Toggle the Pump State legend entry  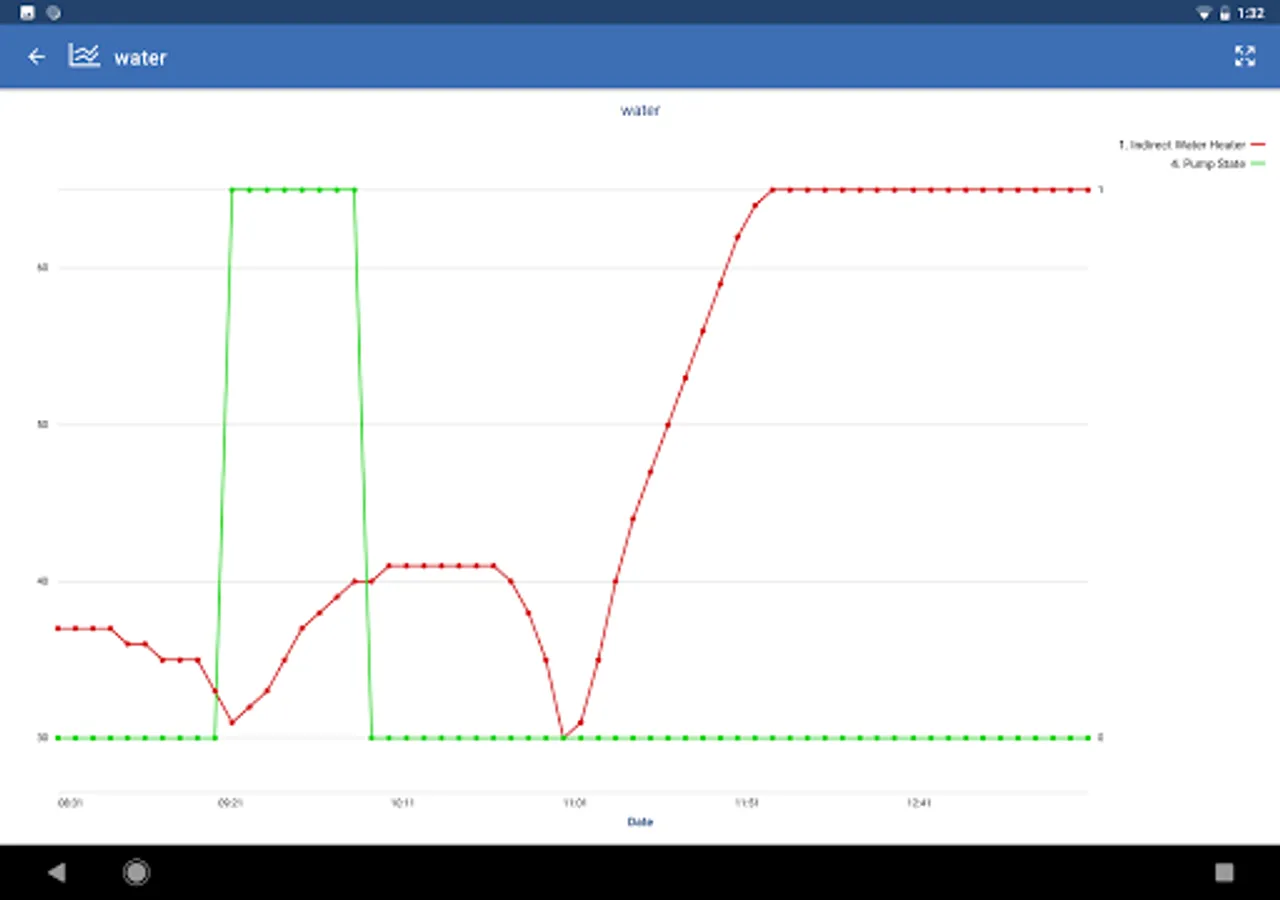[x=1218, y=163]
